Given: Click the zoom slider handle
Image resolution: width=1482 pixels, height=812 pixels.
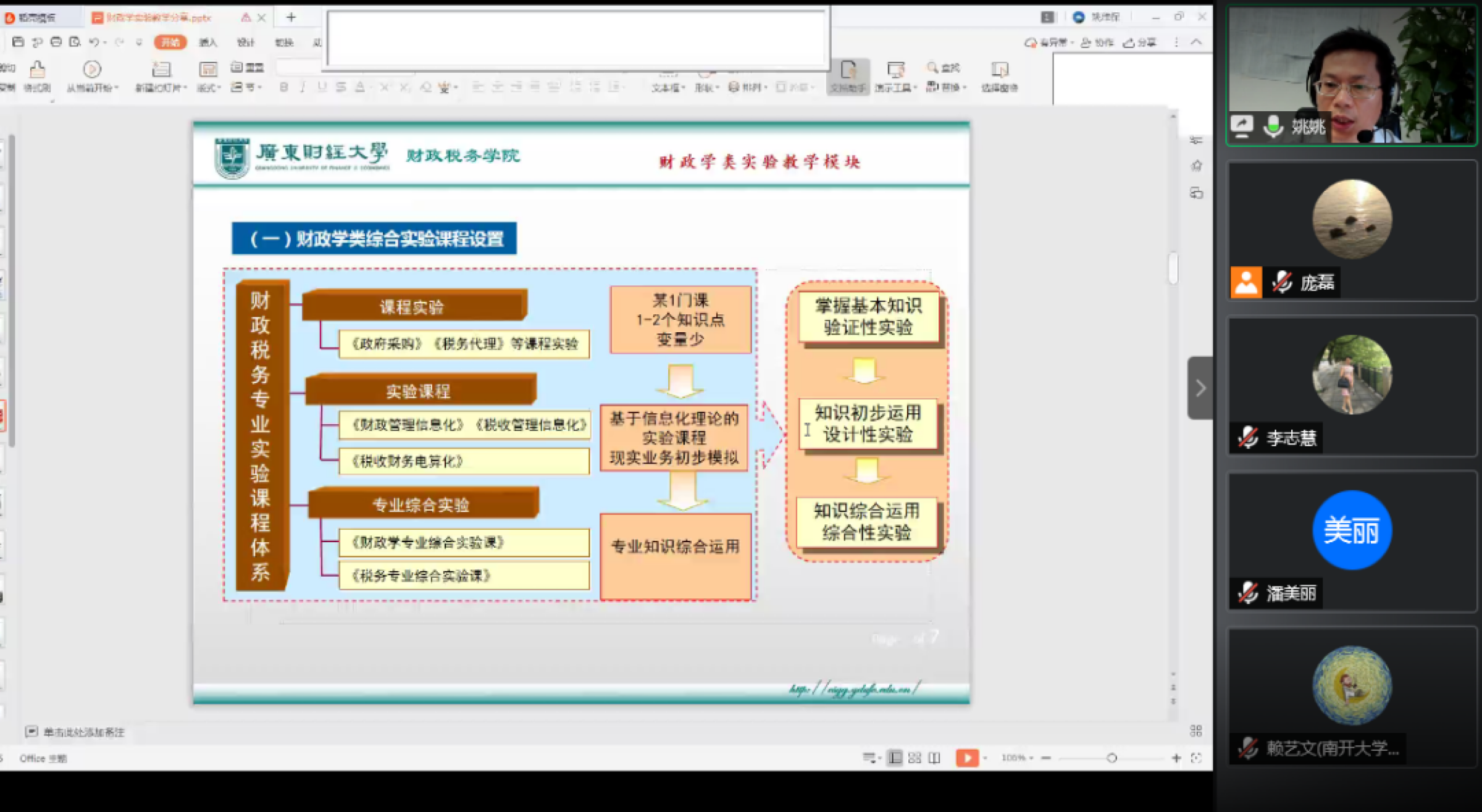Looking at the screenshot, I should click(x=1111, y=758).
